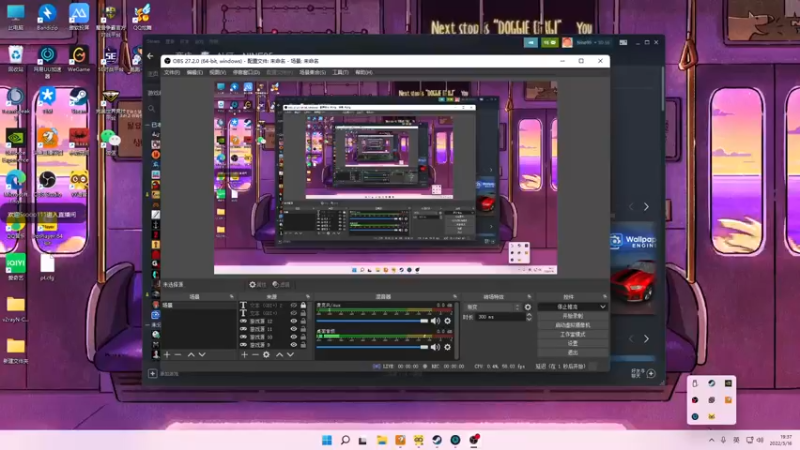
Task: Open source properties gear below sources list
Action: pos(266,355)
